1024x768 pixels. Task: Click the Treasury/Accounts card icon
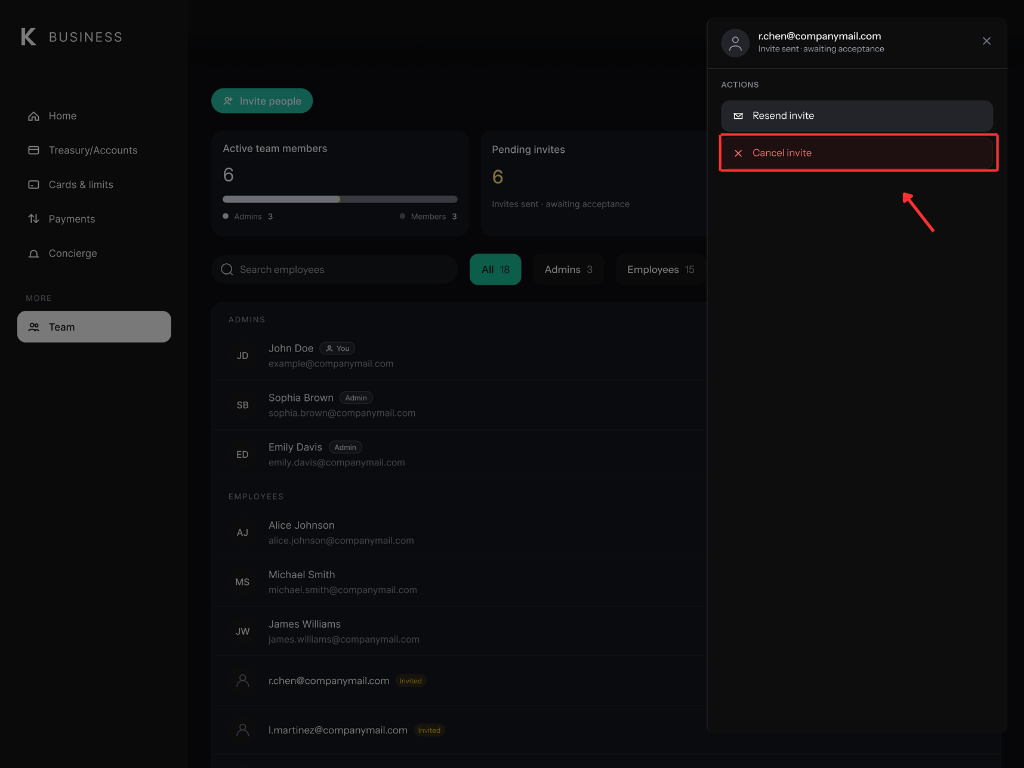(33, 150)
